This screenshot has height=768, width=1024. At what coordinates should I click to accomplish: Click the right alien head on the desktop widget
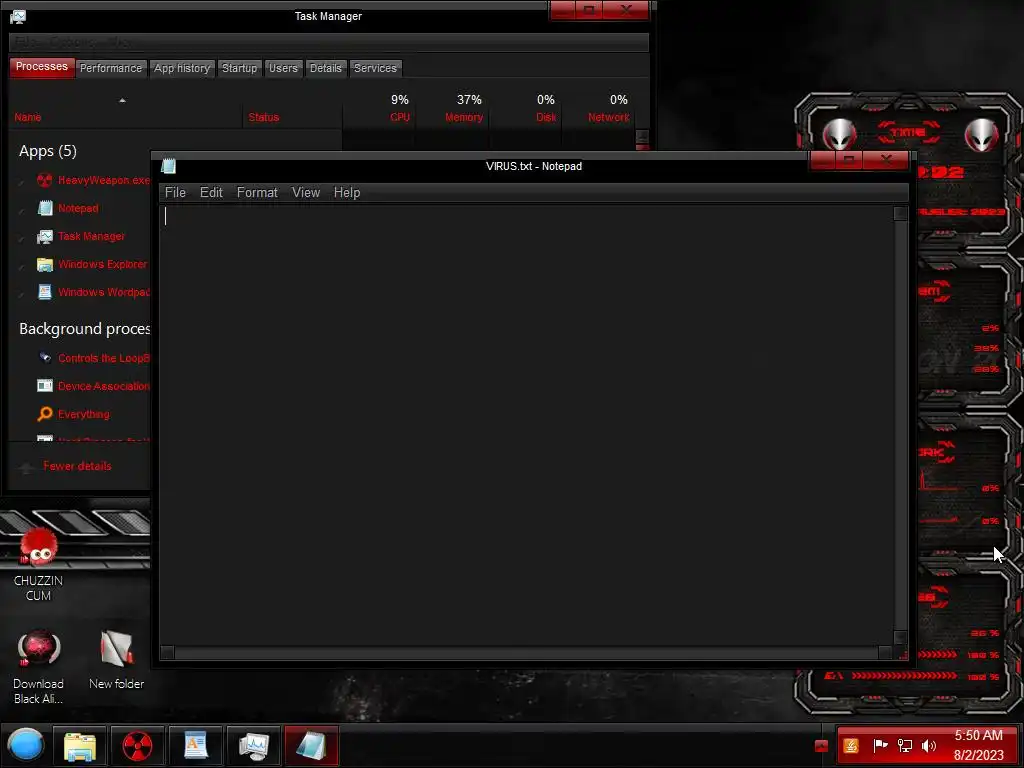click(x=982, y=135)
